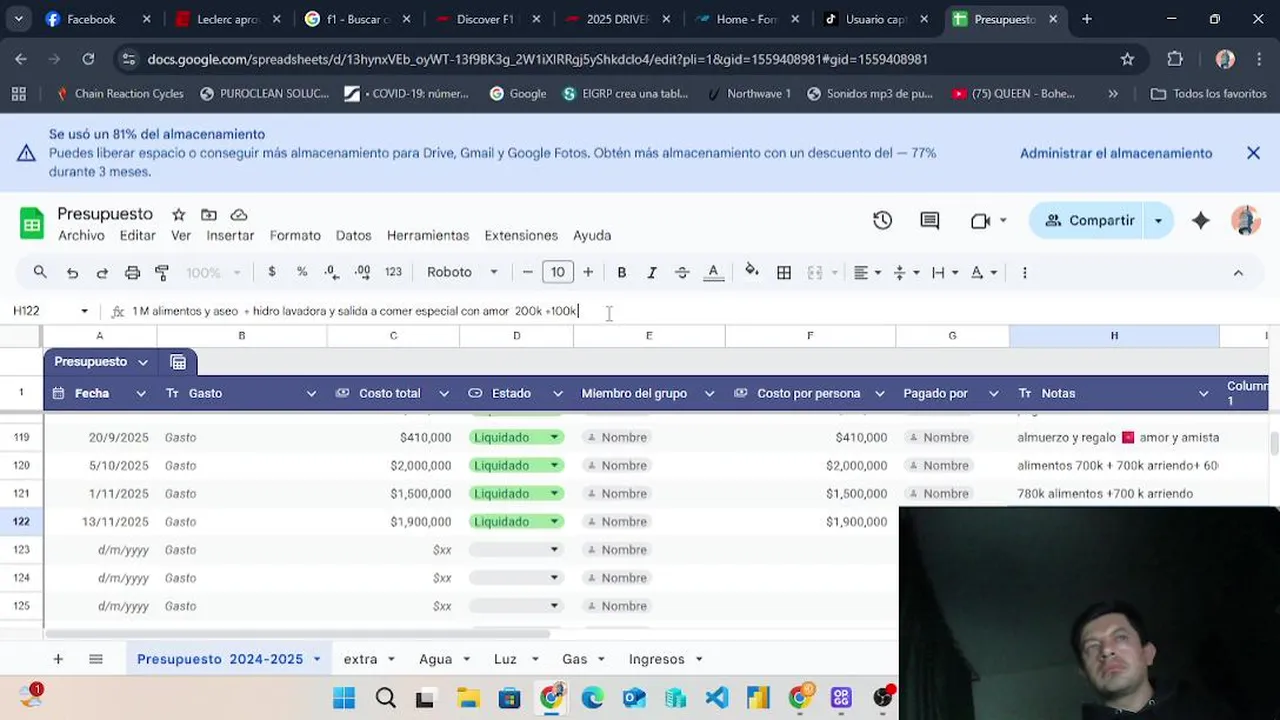The image size is (1280, 720).
Task: Expand the font family Roboto dropdown
Action: (x=462, y=272)
